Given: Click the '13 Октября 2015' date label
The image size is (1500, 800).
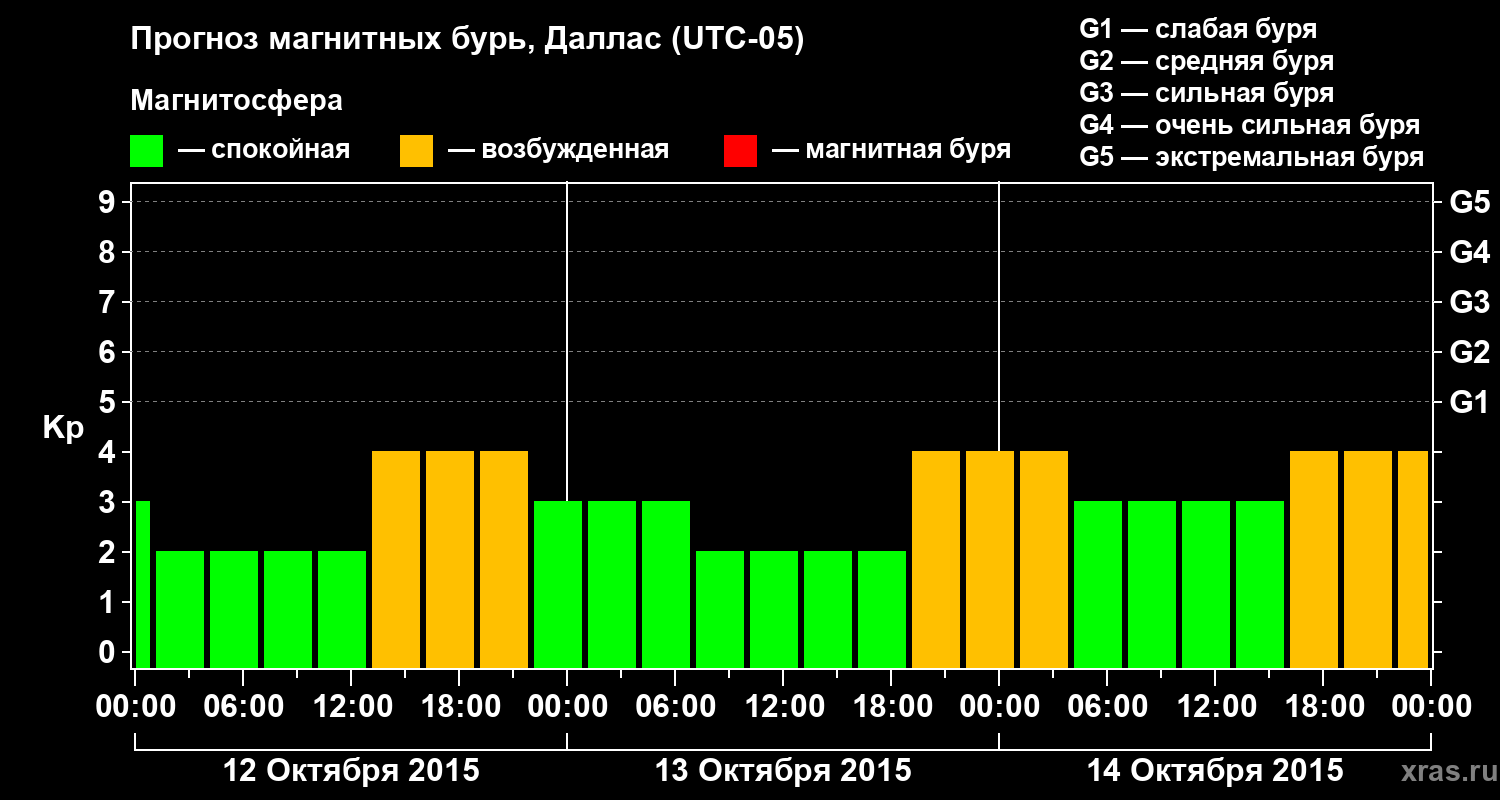Looking at the screenshot, I should [783, 771].
